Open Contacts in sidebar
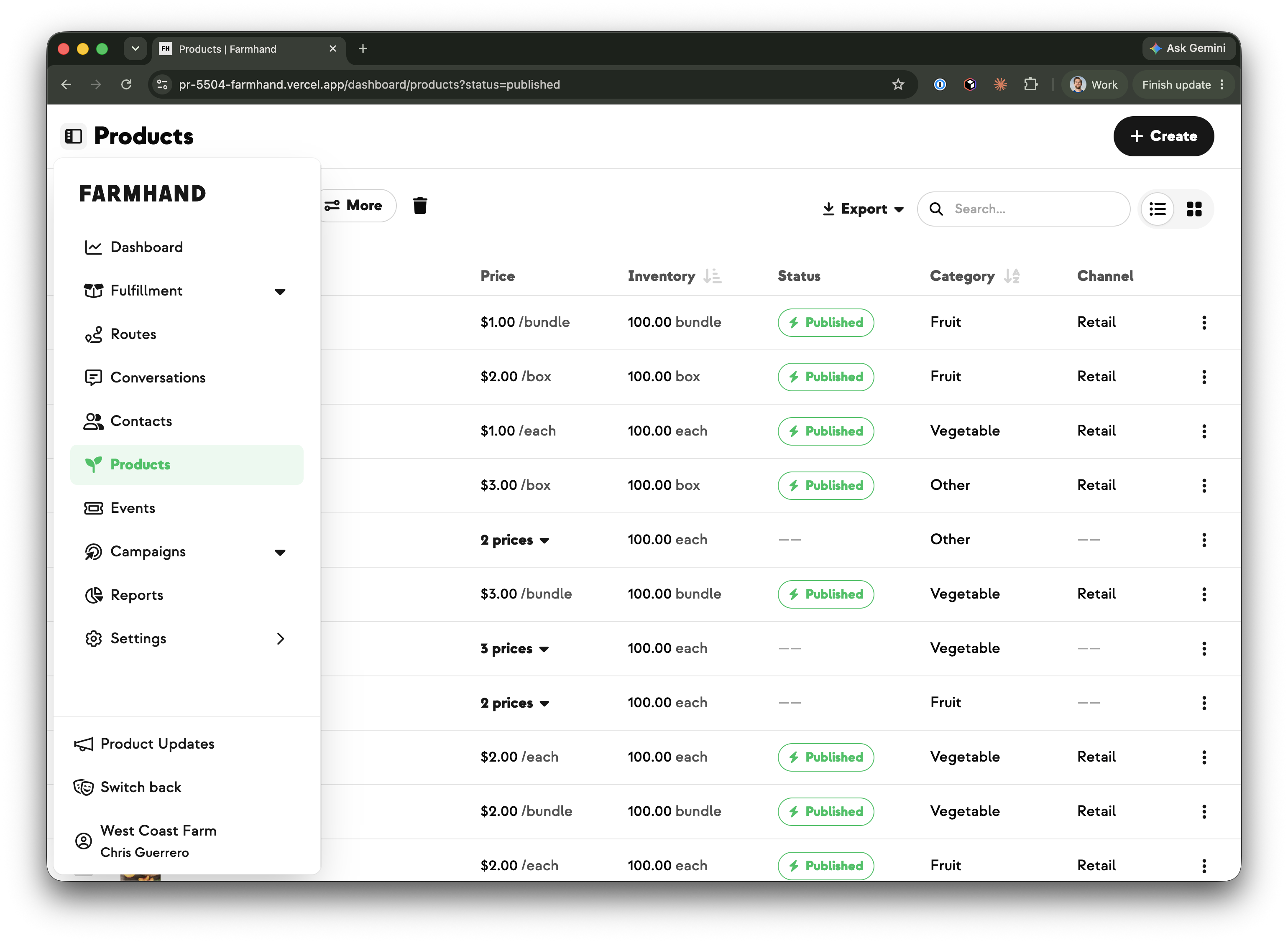The image size is (1288, 943). [x=186, y=421]
